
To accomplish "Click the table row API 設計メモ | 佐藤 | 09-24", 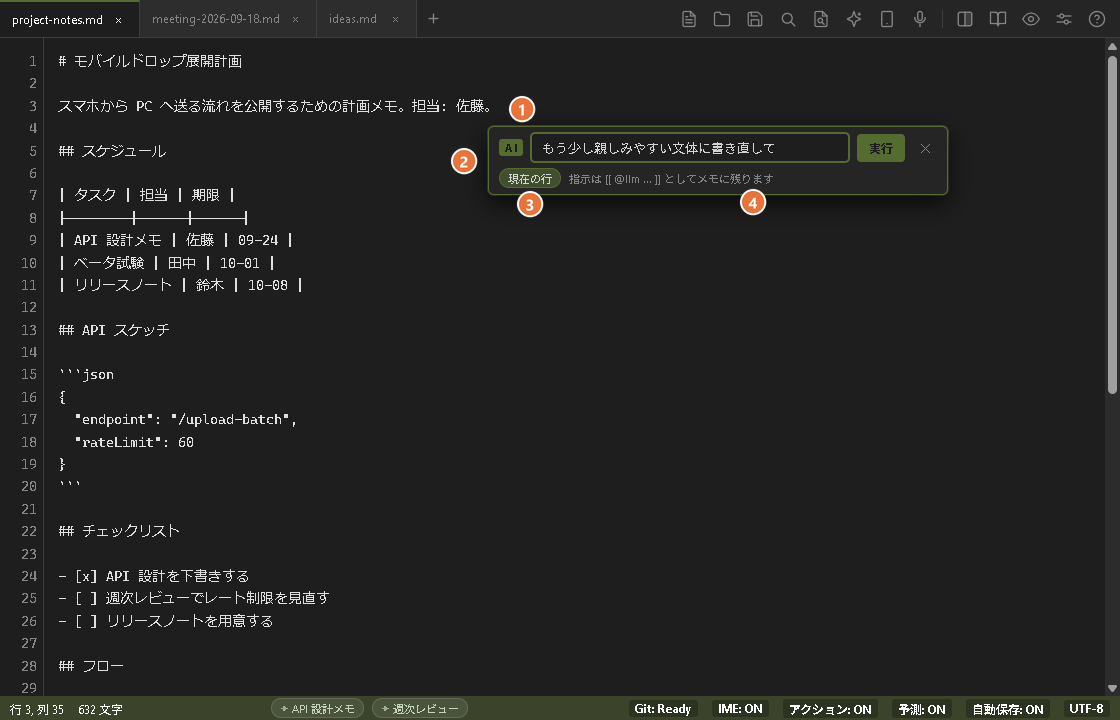I will [176, 240].
